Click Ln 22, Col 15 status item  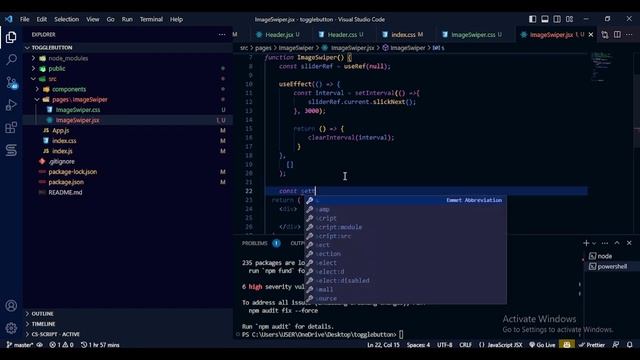tap(383, 345)
